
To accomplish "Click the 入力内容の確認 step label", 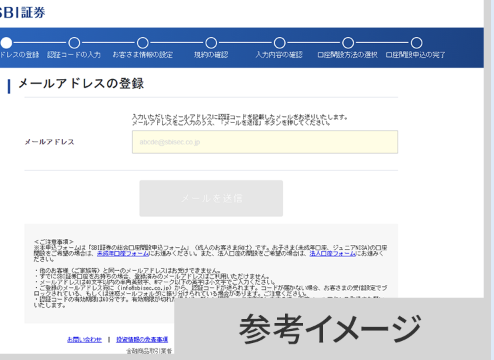I will (x=279, y=55).
